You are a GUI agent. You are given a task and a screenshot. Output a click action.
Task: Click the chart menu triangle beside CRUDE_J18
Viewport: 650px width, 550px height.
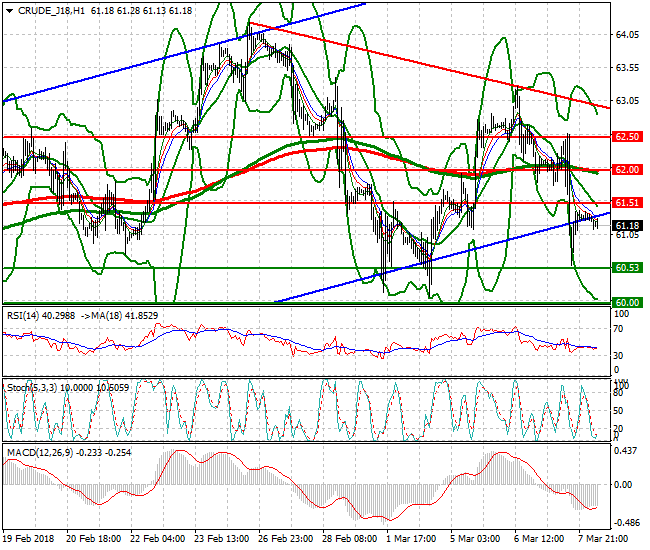point(10,11)
